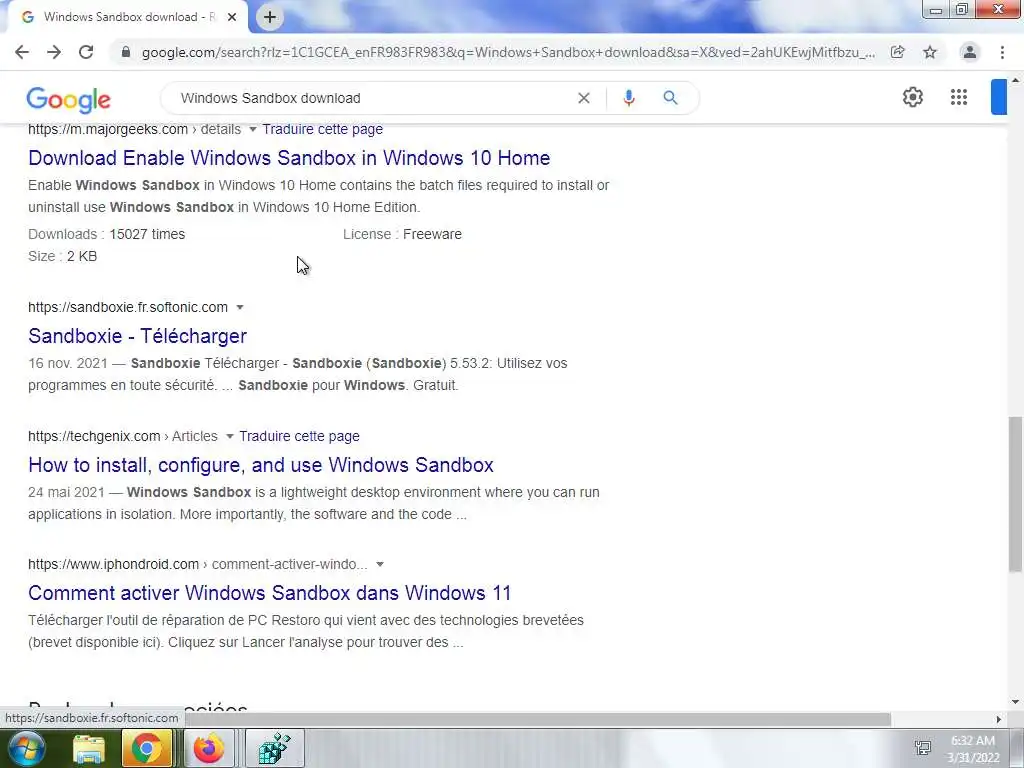Screen dimensions: 1024x768
Task: Click Traduire cette page for majorgeeks result
Action: 323,129
